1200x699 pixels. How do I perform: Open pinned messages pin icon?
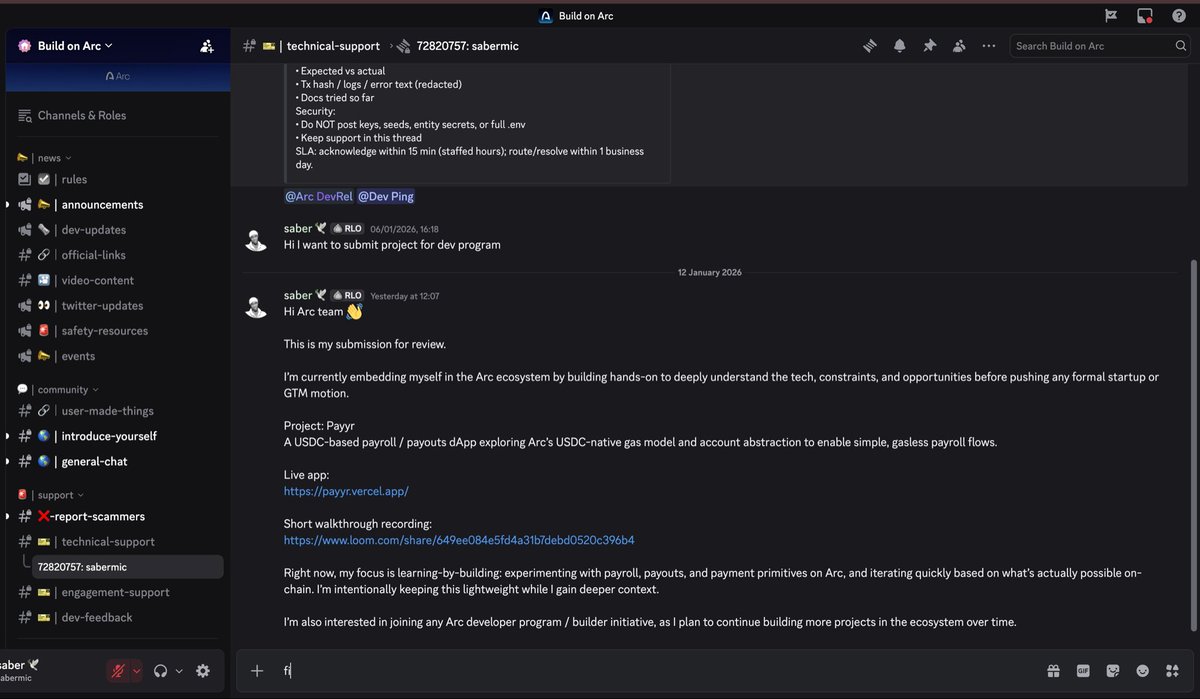point(930,46)
